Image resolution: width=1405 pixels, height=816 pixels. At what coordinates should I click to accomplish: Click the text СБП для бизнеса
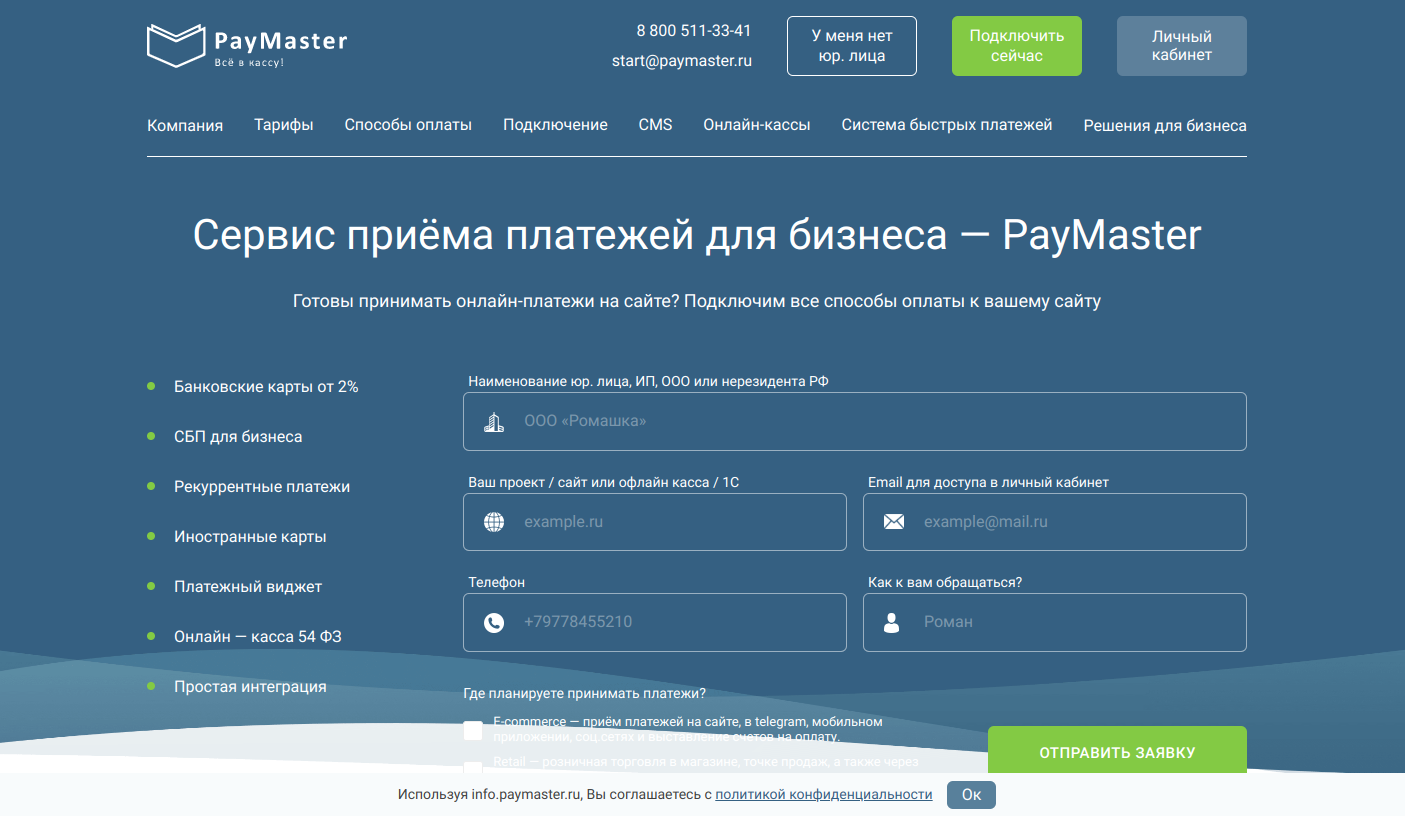pos(238,437)
